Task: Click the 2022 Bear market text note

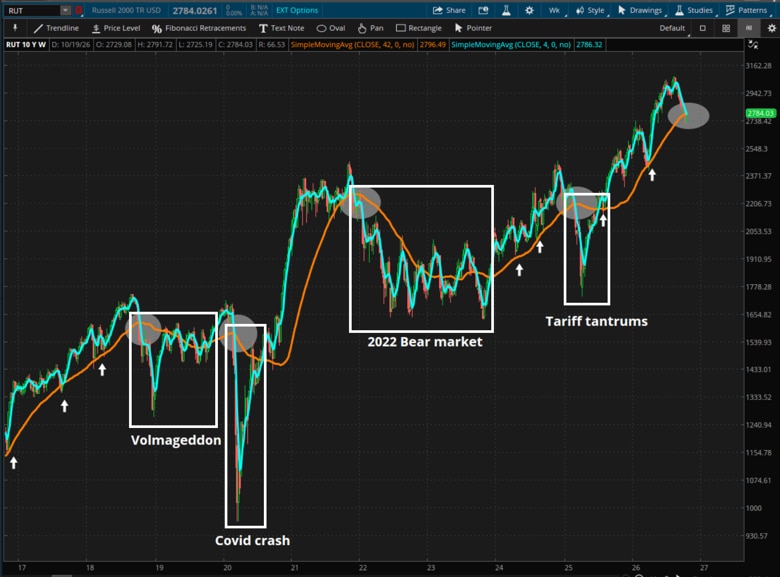Action: [425, 342]
